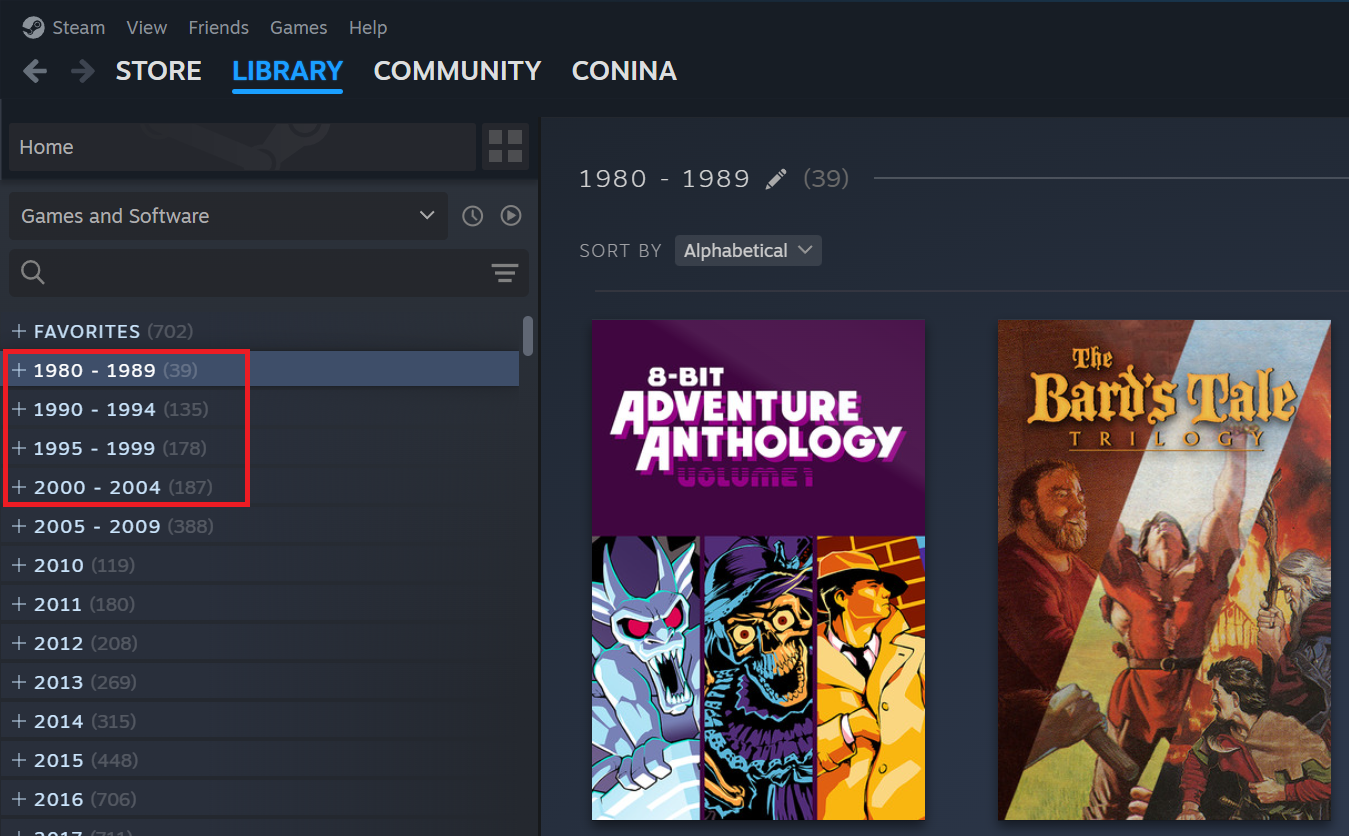1349x836 pixels.
Task: Open the Alphabetical sort dropdown
Action: click(x=748, y=251)
